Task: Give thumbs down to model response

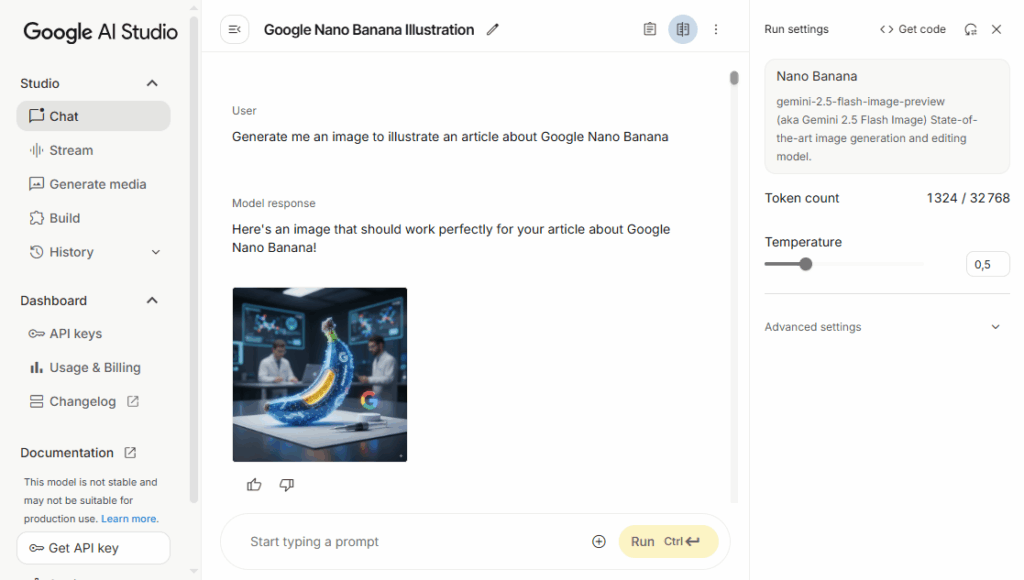Action: click(x=287, y=485)
